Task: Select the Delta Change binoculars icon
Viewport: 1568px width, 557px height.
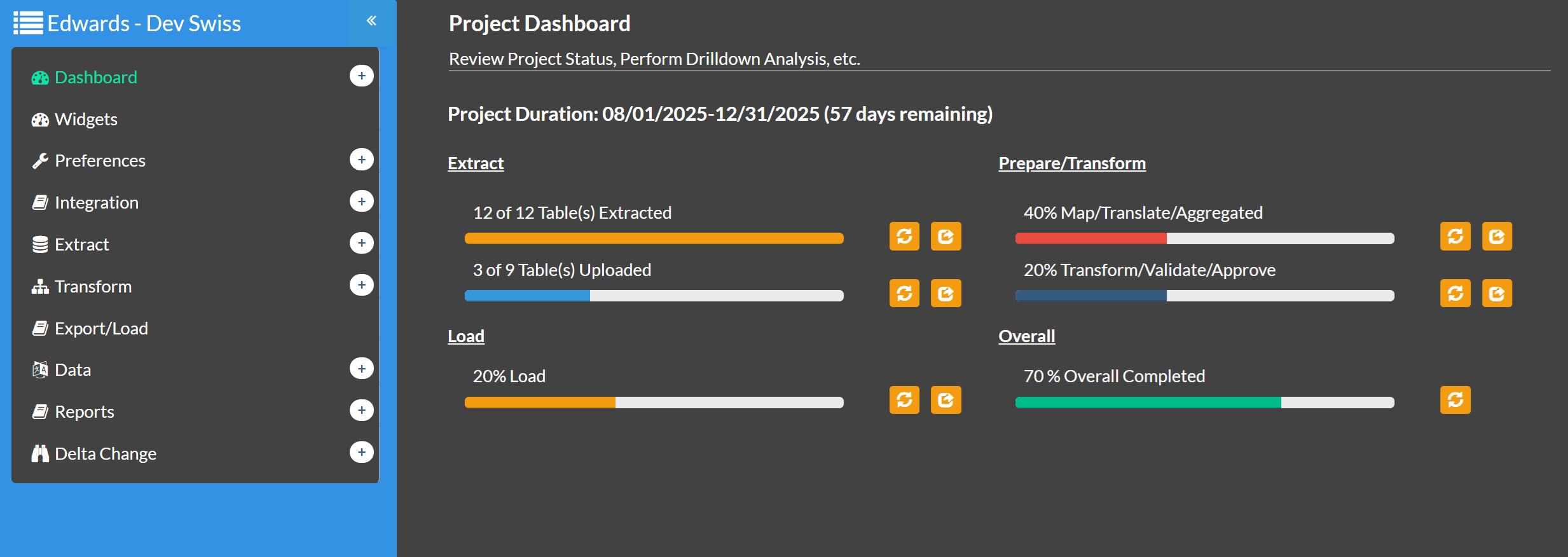Action: point(40,453)
